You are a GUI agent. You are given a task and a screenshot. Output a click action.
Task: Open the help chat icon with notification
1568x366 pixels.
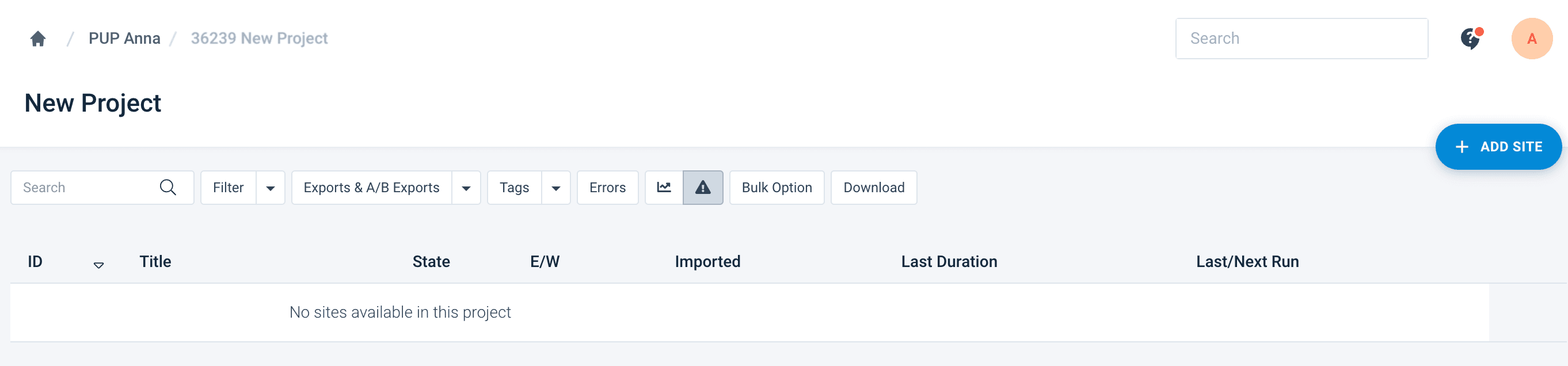1470,39
